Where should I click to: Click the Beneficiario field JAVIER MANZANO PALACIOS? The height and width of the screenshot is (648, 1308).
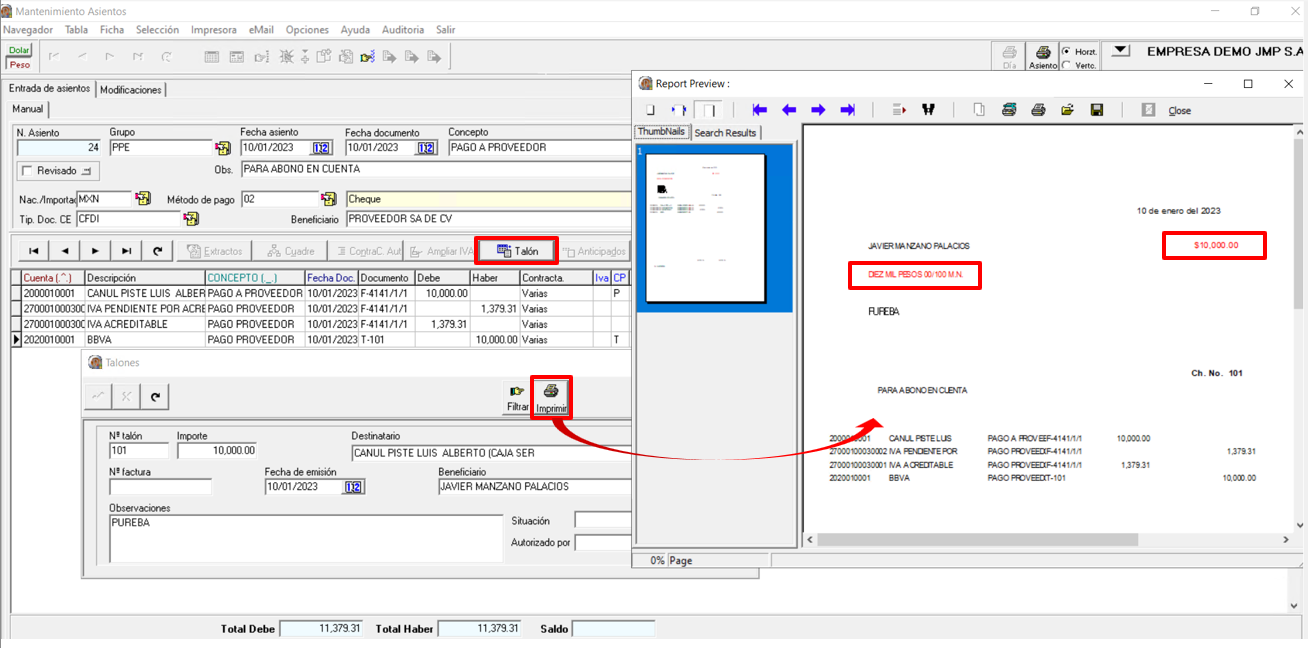click(x=535, y=487)
